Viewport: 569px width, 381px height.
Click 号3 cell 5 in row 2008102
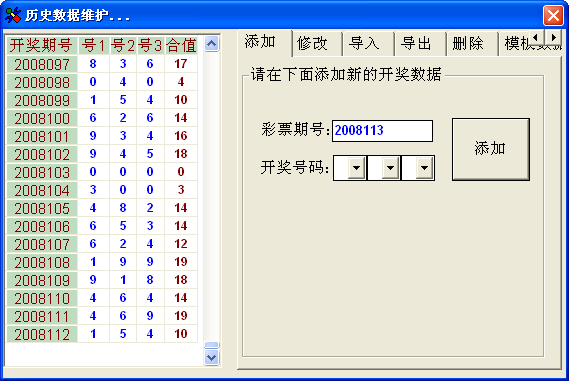pyautogui.click(x=151, y=154)
